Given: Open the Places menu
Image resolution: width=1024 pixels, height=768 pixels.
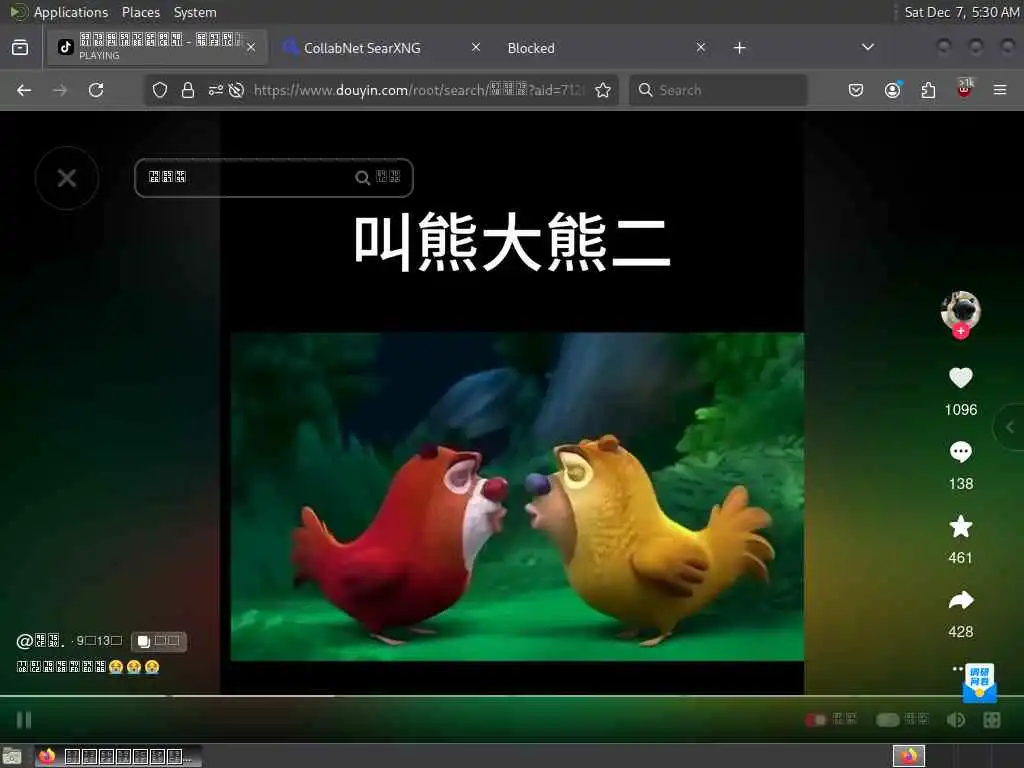Looking at the screenshot, I should (140, 12).
